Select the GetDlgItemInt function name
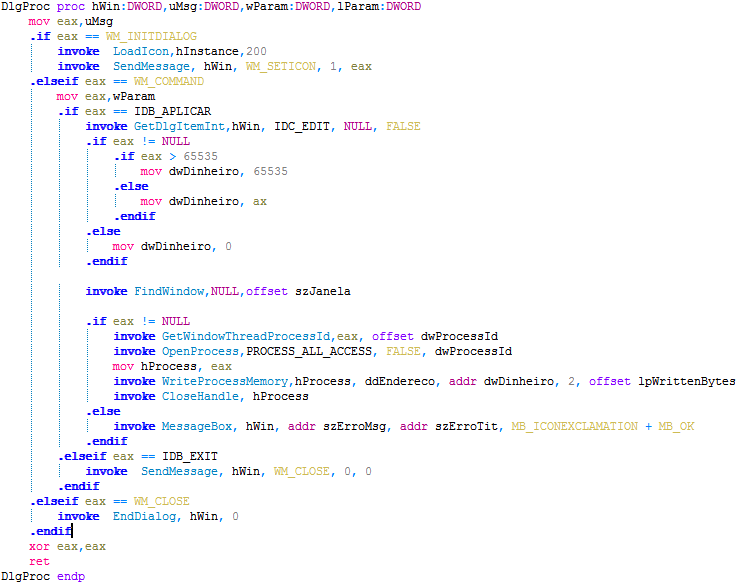 (179, 126)
